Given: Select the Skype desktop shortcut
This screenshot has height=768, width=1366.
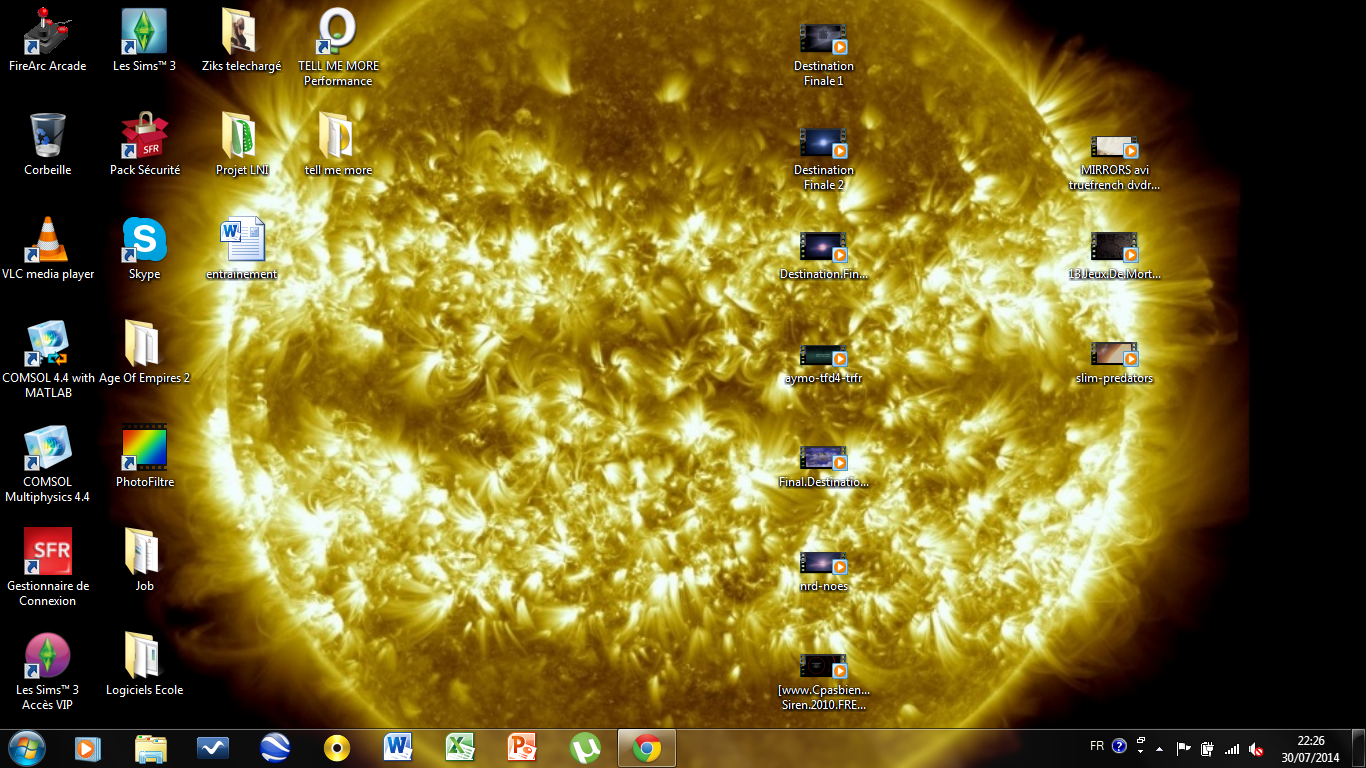Looking at the screenshot, I should (144, 249).
